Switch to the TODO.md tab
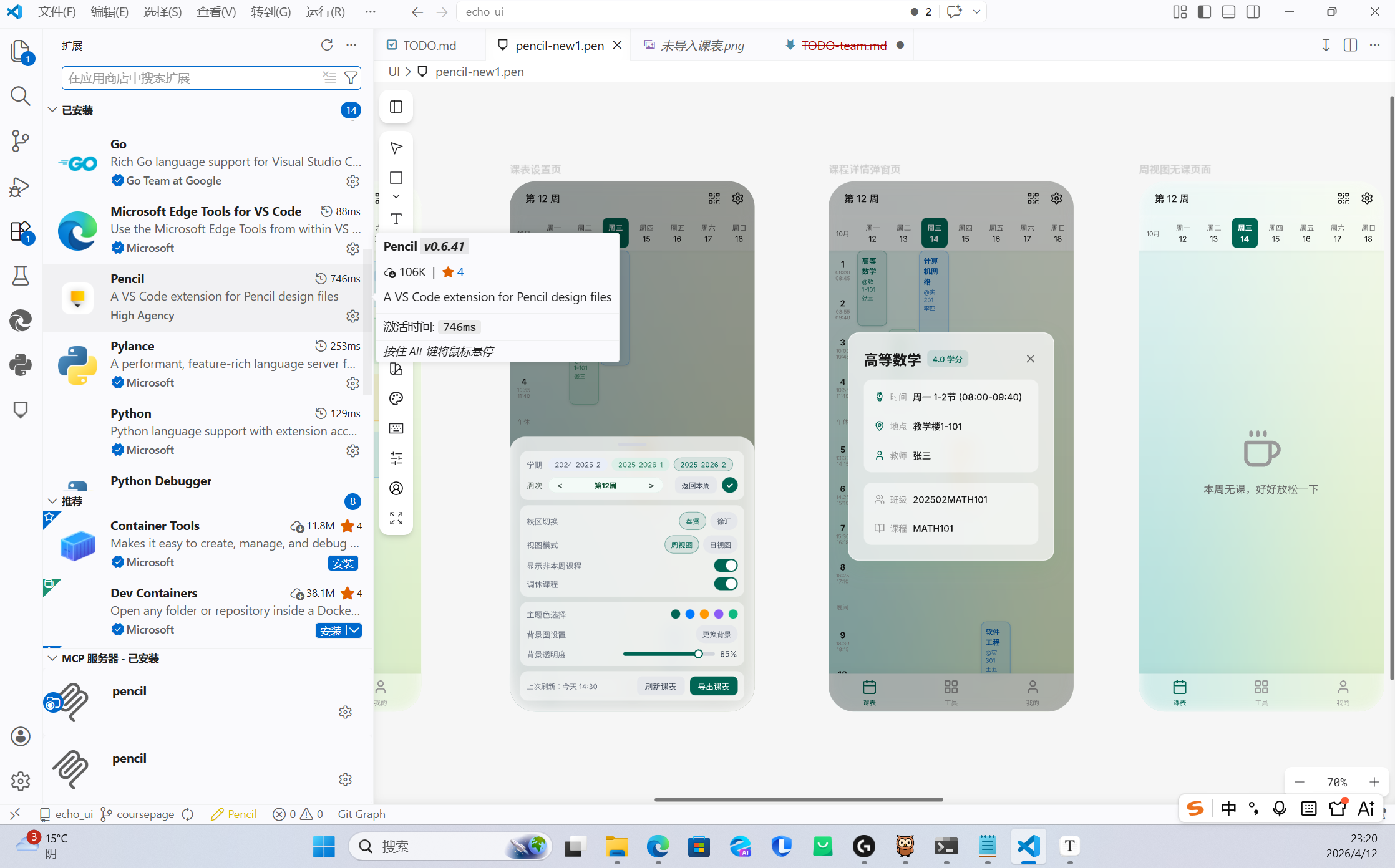 [429, 45]
